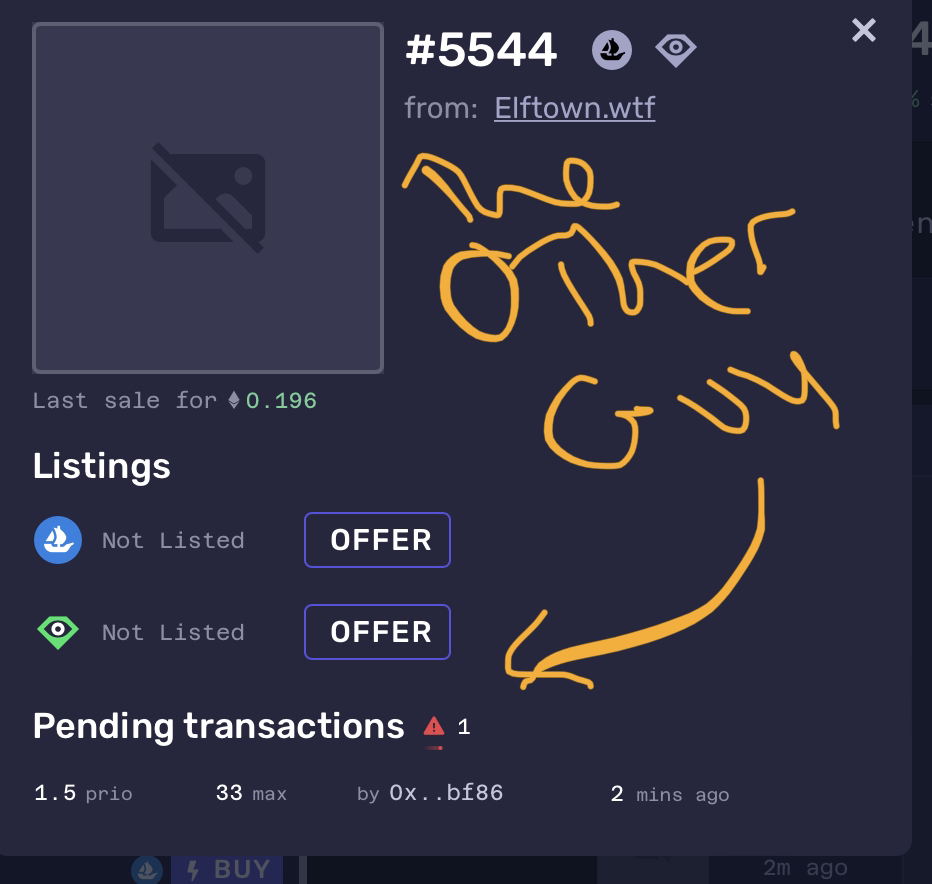Open LooksRare eye icon beside #5544 title
This screenshot has height=884, width=932.
click(676, 49)
